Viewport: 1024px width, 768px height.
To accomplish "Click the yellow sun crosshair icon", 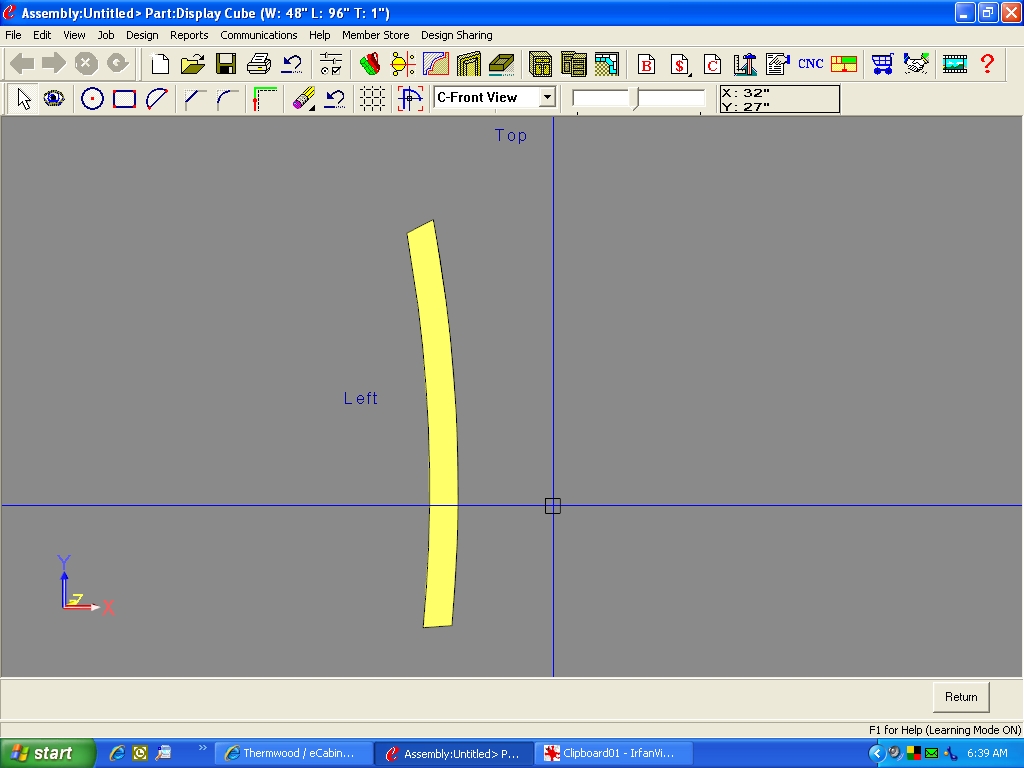I will [x=402, y=64].
